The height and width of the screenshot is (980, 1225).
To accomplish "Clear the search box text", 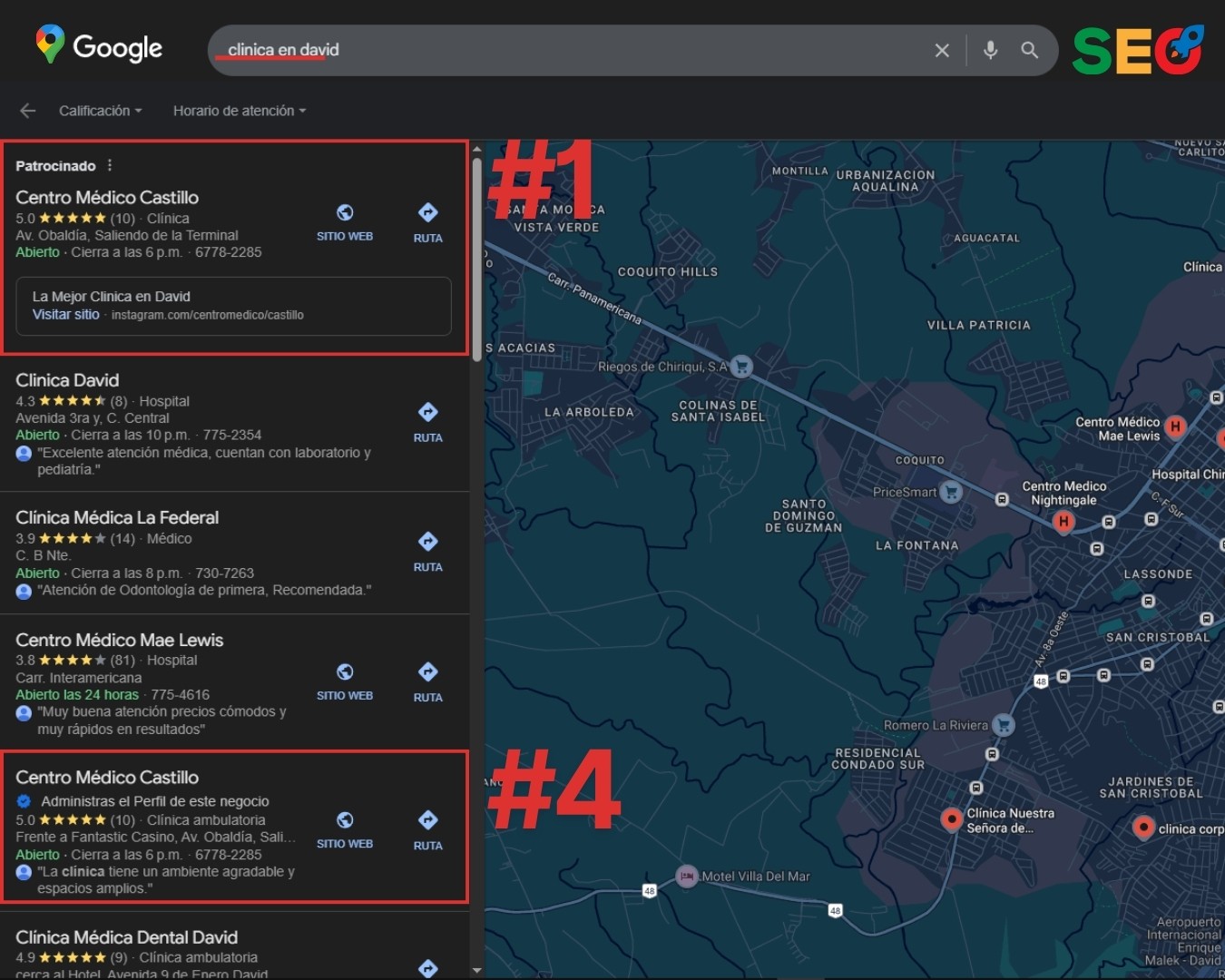I will click(x=942, y=50).
